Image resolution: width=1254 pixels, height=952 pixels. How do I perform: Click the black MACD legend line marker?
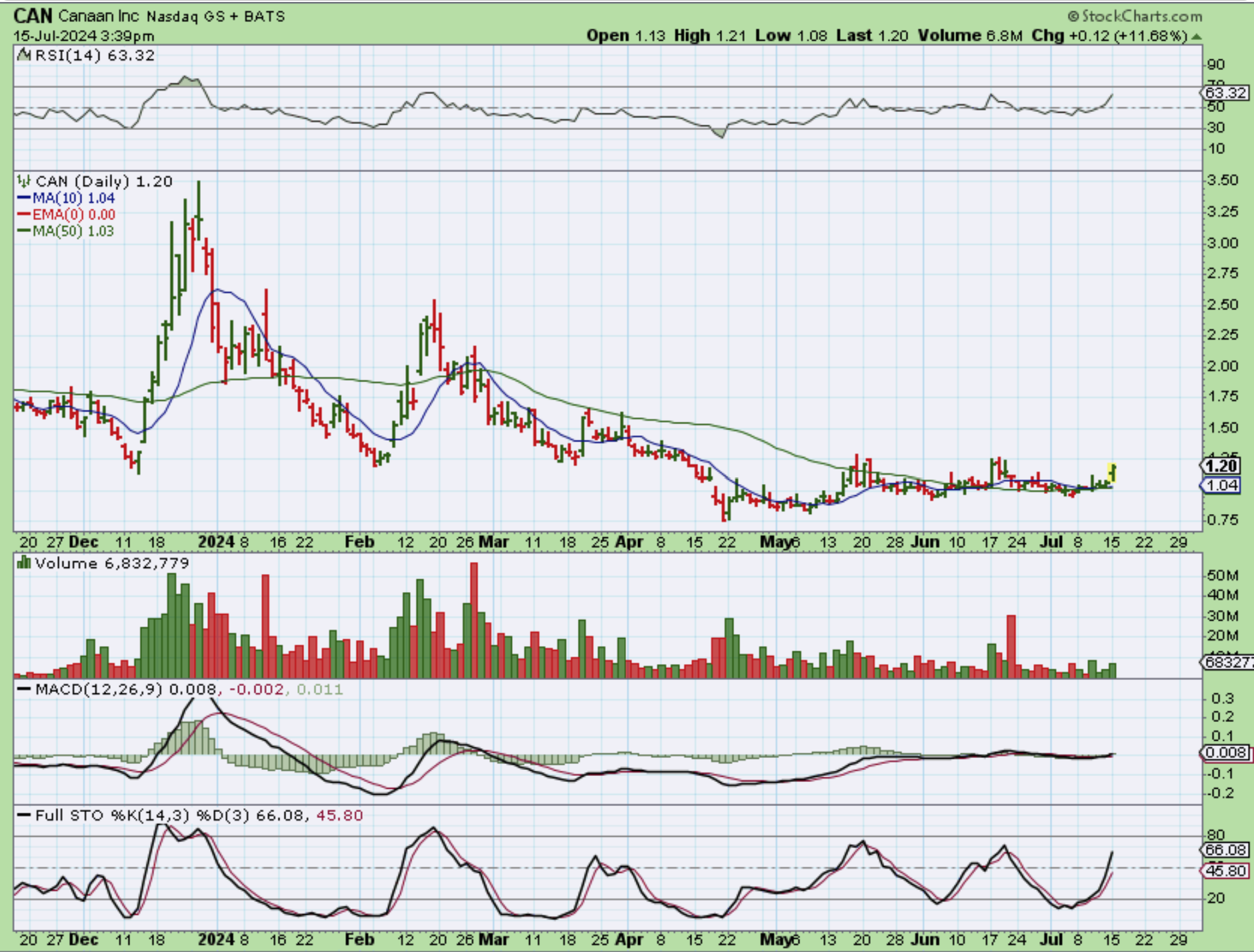24,689
